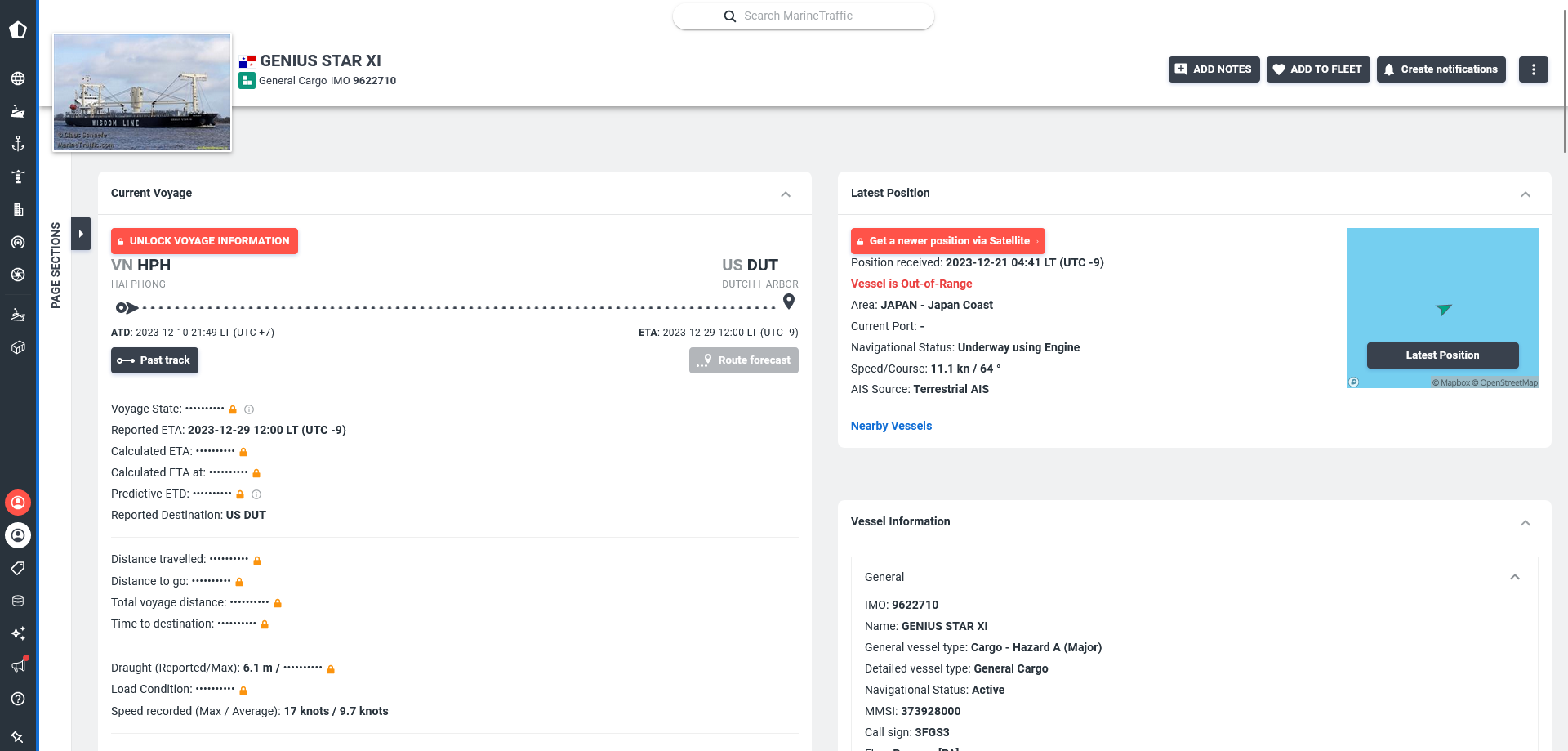Click the lock icon next to Distance travelled

257,561
